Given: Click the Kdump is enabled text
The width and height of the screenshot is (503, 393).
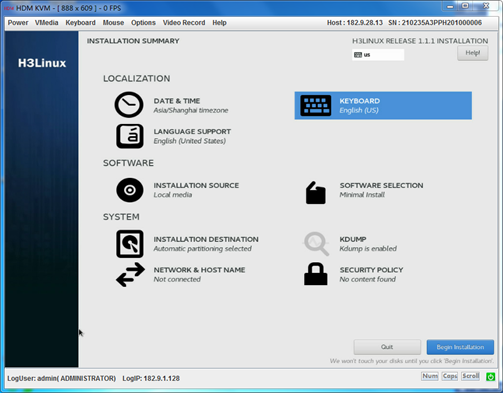Looking at the screenshot, I should pos(368,249).
